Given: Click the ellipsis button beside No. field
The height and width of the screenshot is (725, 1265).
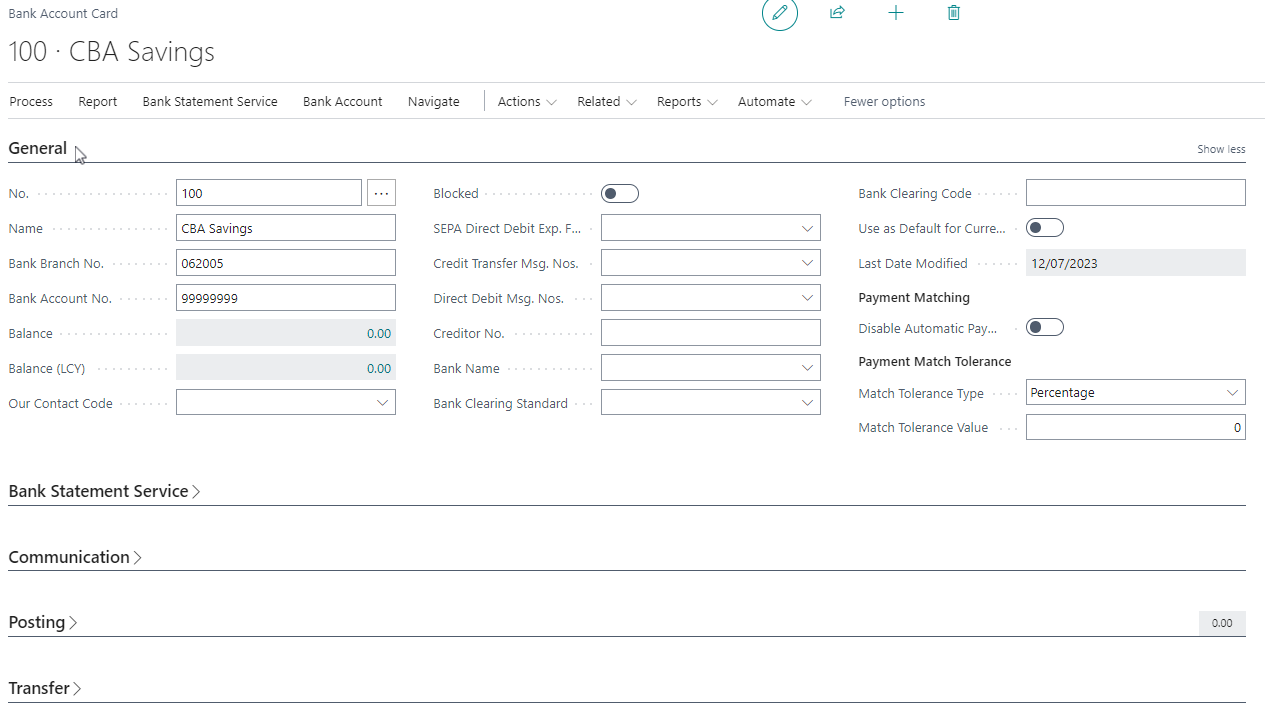Looking at the screenshot, I should coord(381,193).
